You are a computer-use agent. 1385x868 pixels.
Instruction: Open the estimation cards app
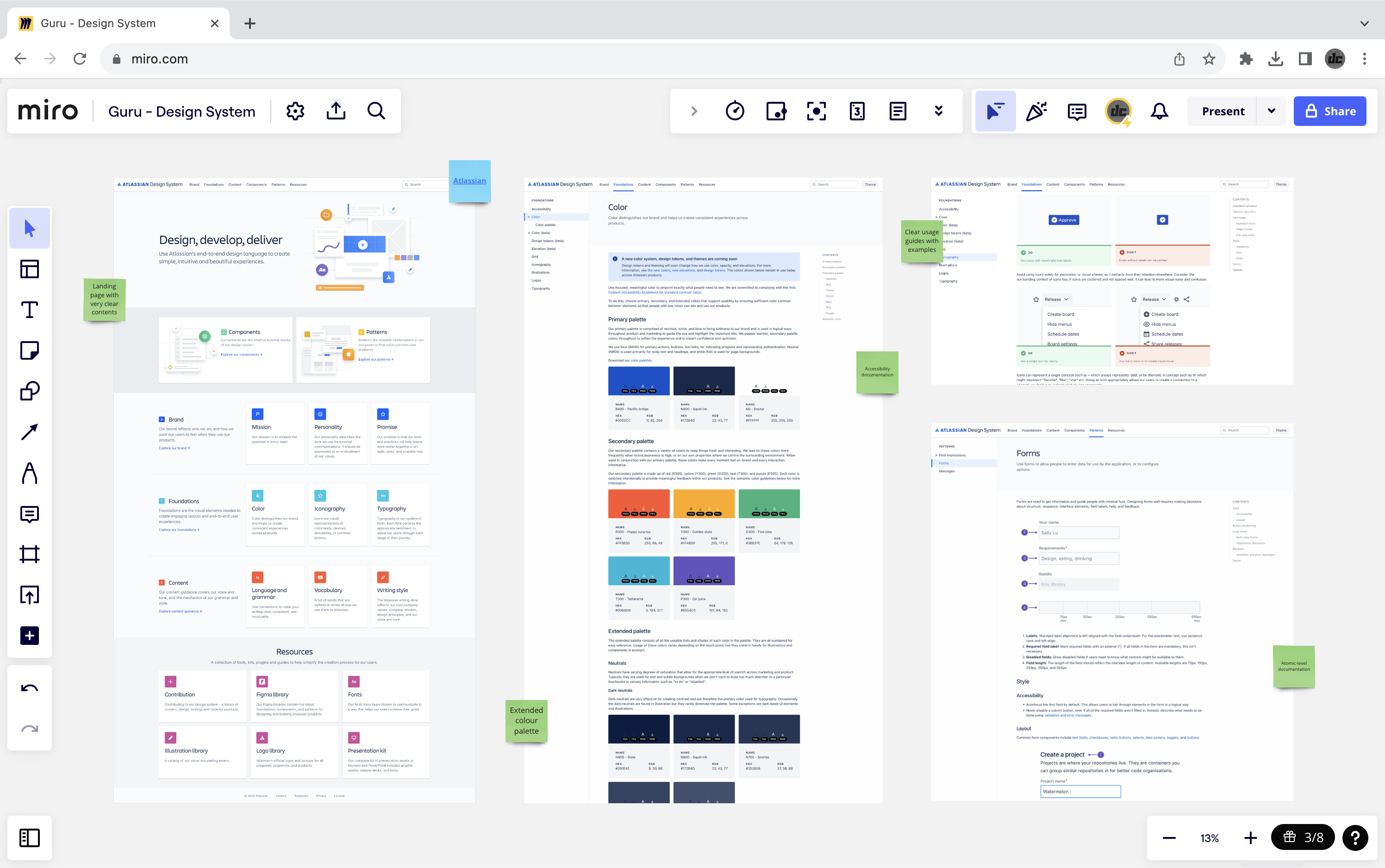(x=857, y=111)
